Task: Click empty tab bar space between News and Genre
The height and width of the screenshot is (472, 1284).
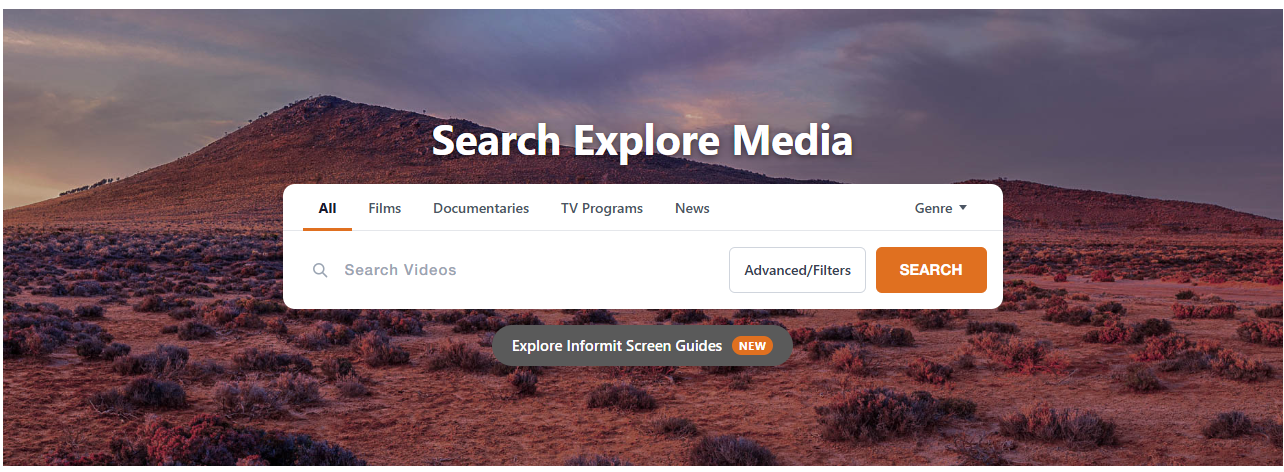Action: 810,208
